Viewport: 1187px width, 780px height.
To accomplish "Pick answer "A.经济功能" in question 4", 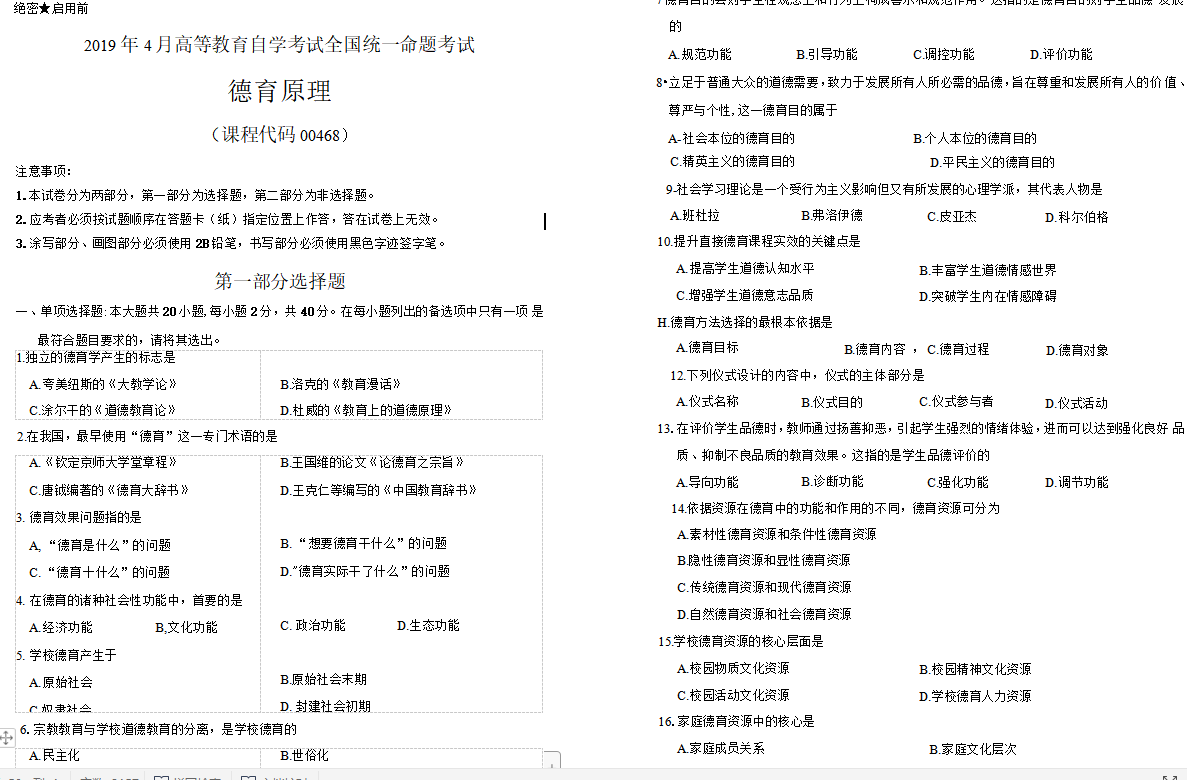I will click(61, 628).
